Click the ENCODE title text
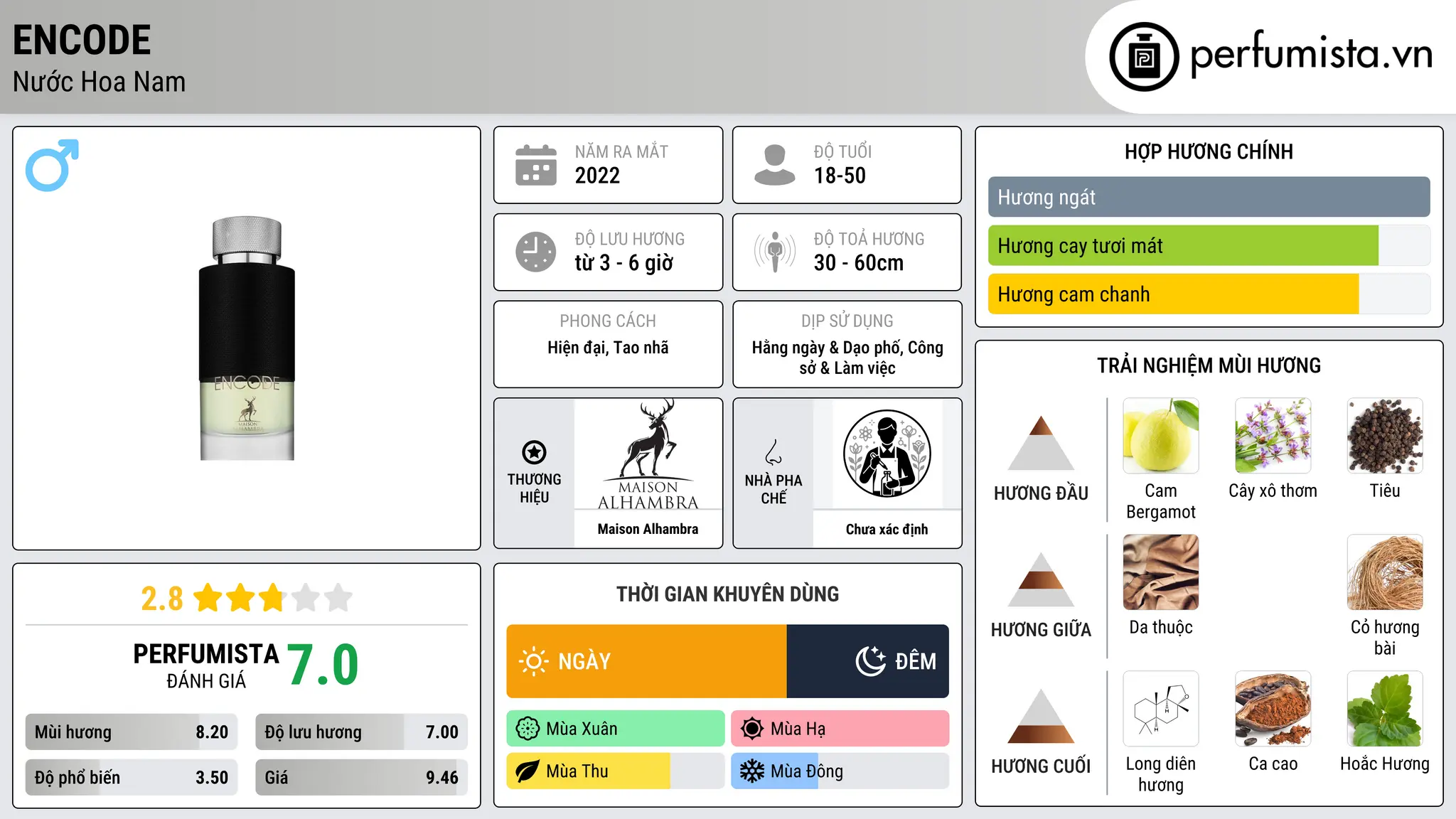Viewport: 1456px width, 819px height. coord(82,40)
